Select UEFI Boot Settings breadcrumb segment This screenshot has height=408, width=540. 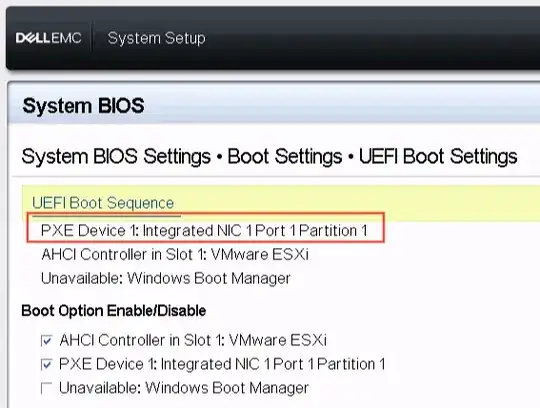[x=438, y=156]
